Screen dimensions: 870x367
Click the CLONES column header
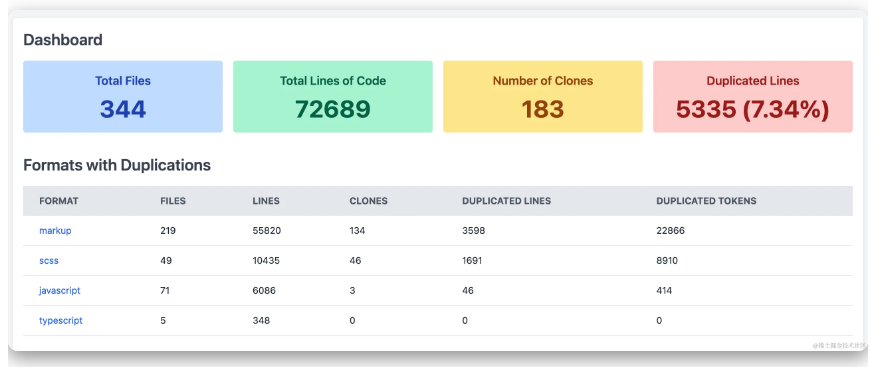click(x=368, y=201)
